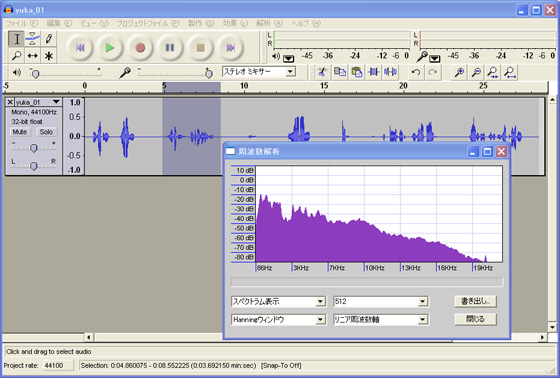Select the Zoom magnifier tool
The height and width of the screenshot is (378, 560).
tap(16, 56)
